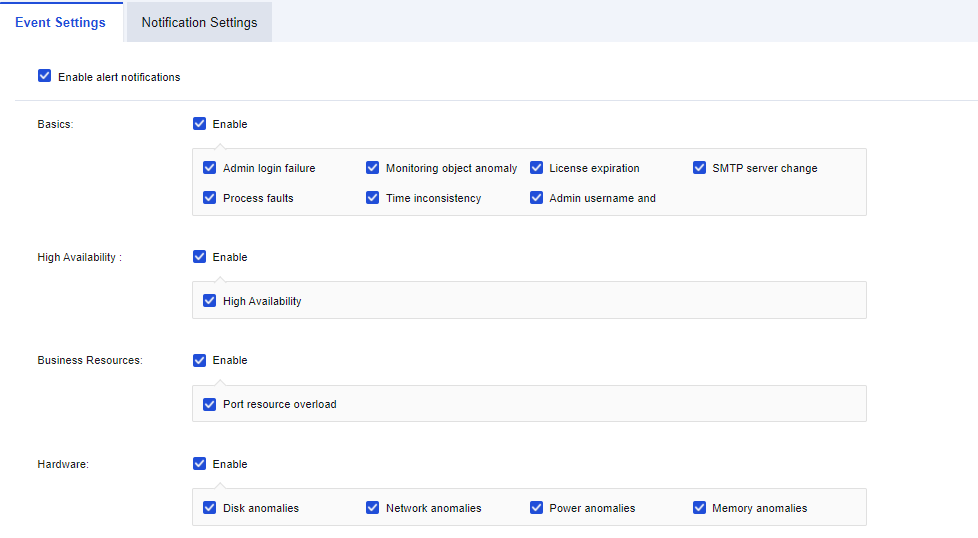Uncheck Monitoring object anomaly option
This screenshot has width=978, height=538.
pyautogui.click(x=373, y=168)
